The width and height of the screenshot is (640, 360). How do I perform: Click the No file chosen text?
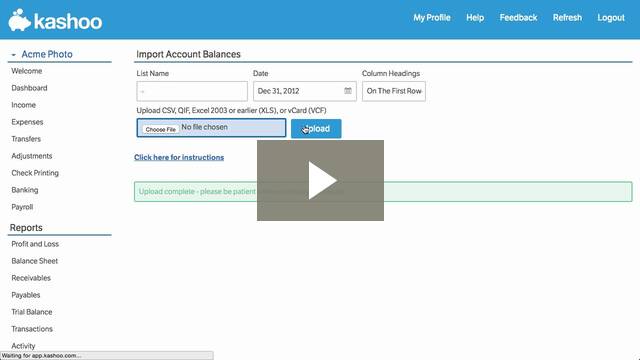[204, 127]
